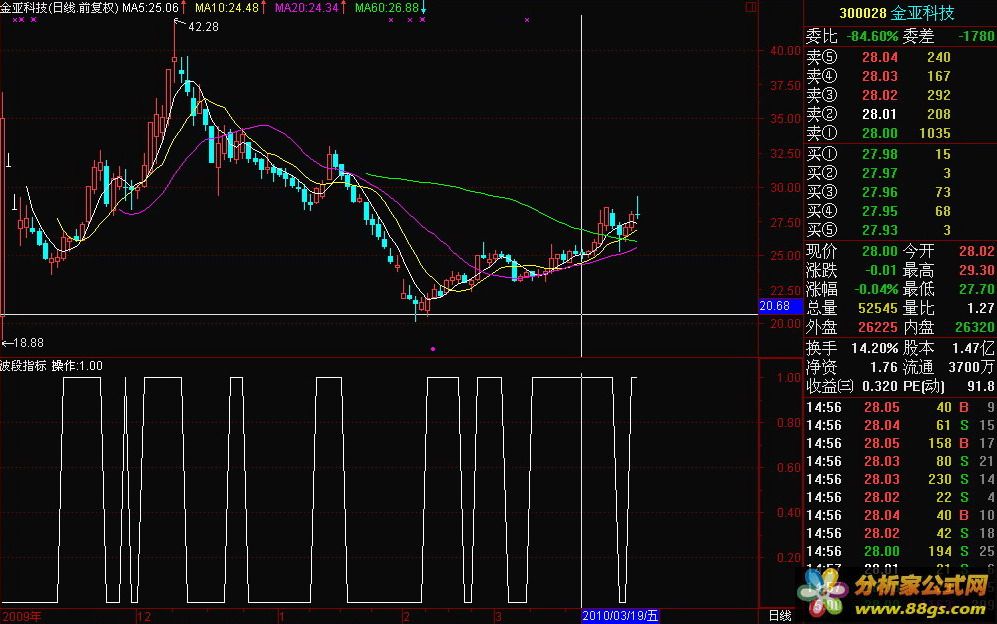Click the 1.00 indicator axis label
This screenshot has height=624, width=997.
click(789, 378)
